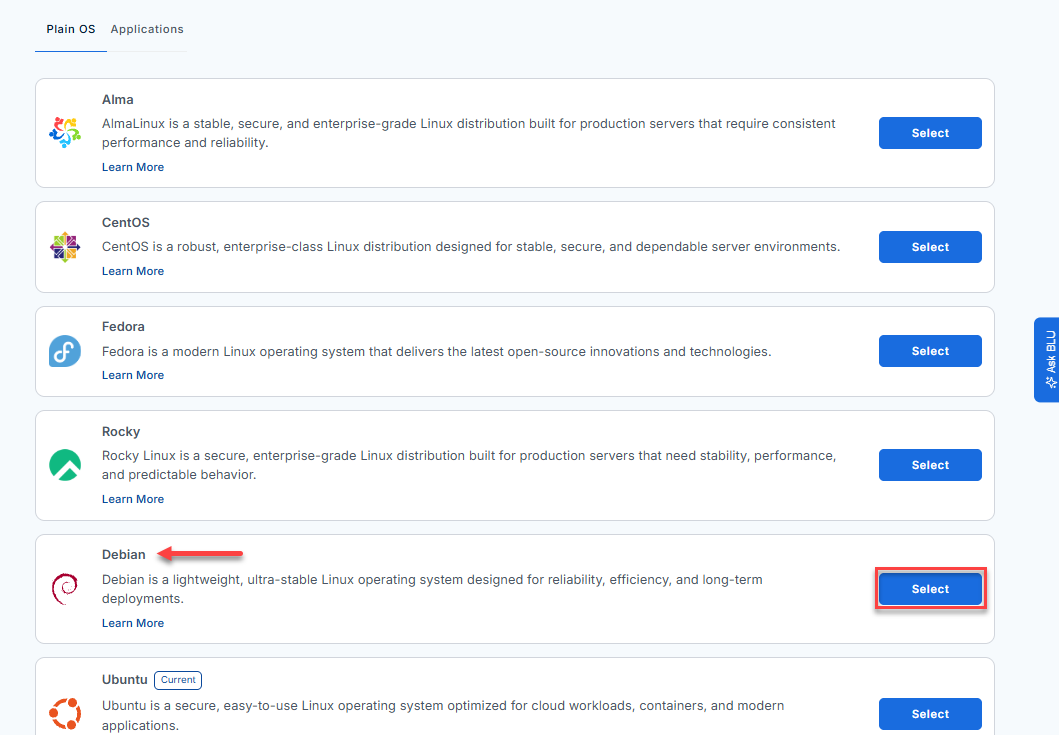1059x735 pixels.
Task: Click the Ubuntu logo icon
Action: click(65, 714)
